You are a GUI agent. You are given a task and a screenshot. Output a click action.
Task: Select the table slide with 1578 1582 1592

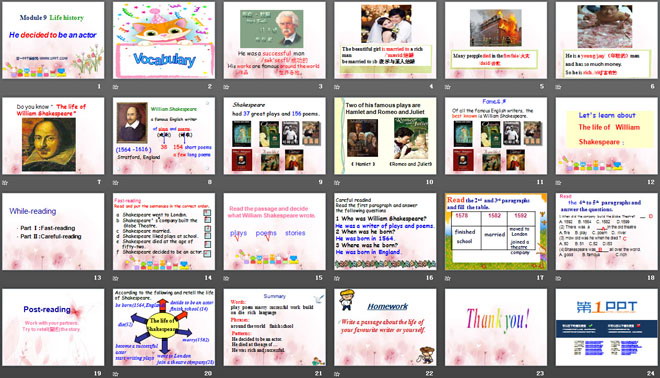coord(496,232)
